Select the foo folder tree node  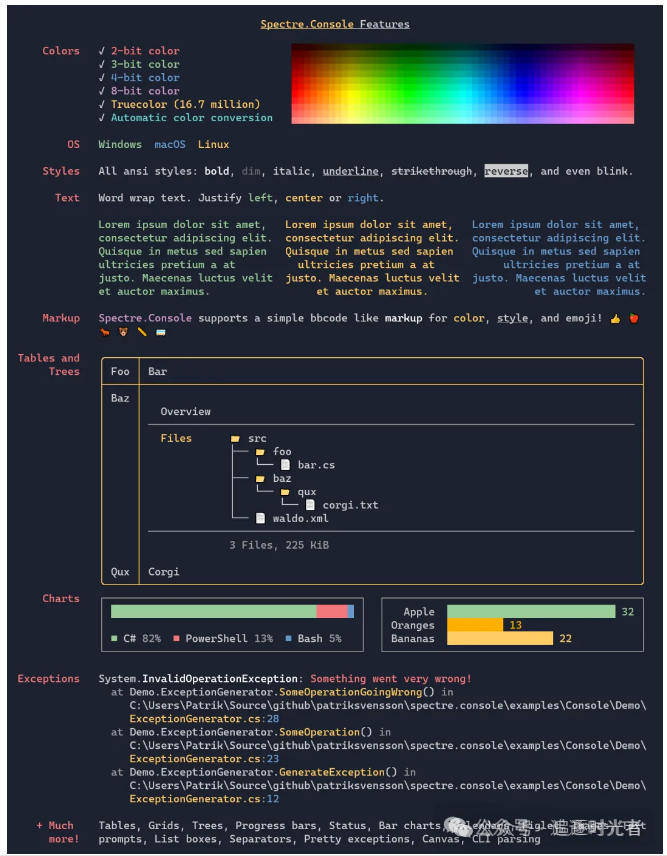pyautogui.click(x=282, y=451)
